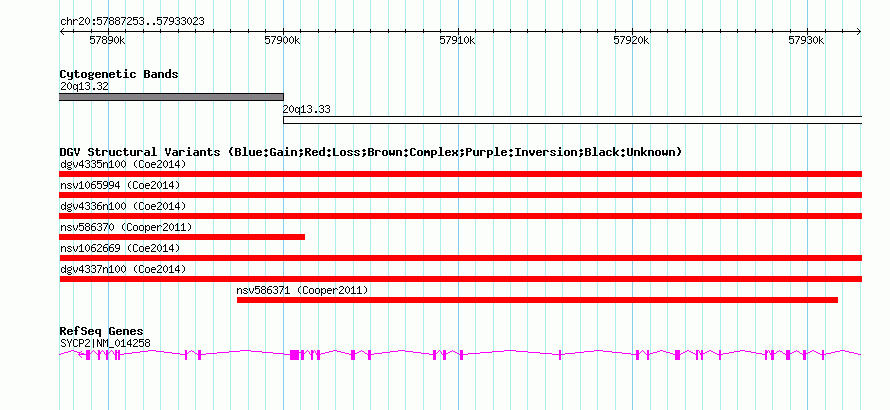Select the short red bar for nsv586370
Screen dimensions: 890x410
(182, 237)
